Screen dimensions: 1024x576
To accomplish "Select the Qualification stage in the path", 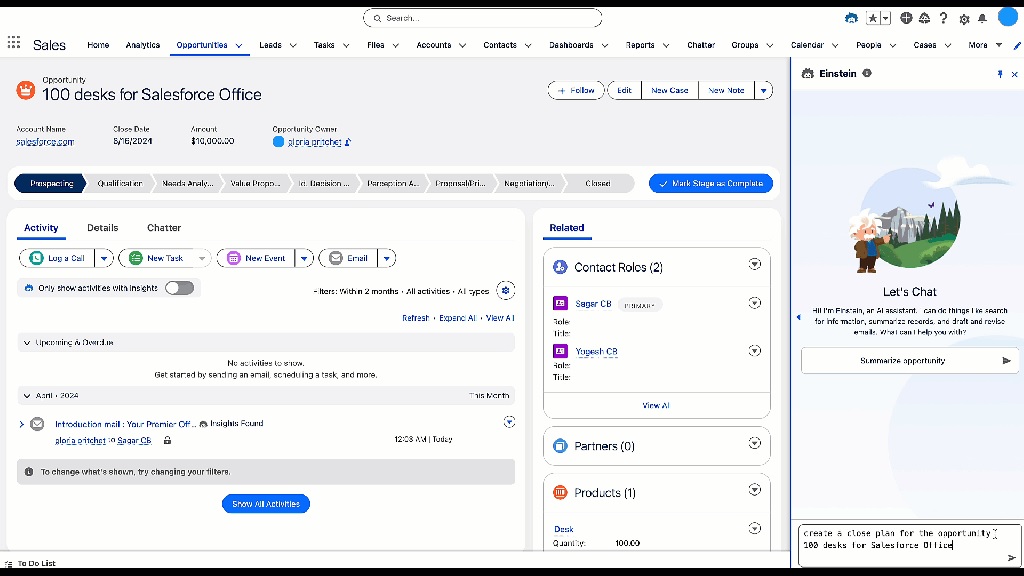I will point(120,184).
